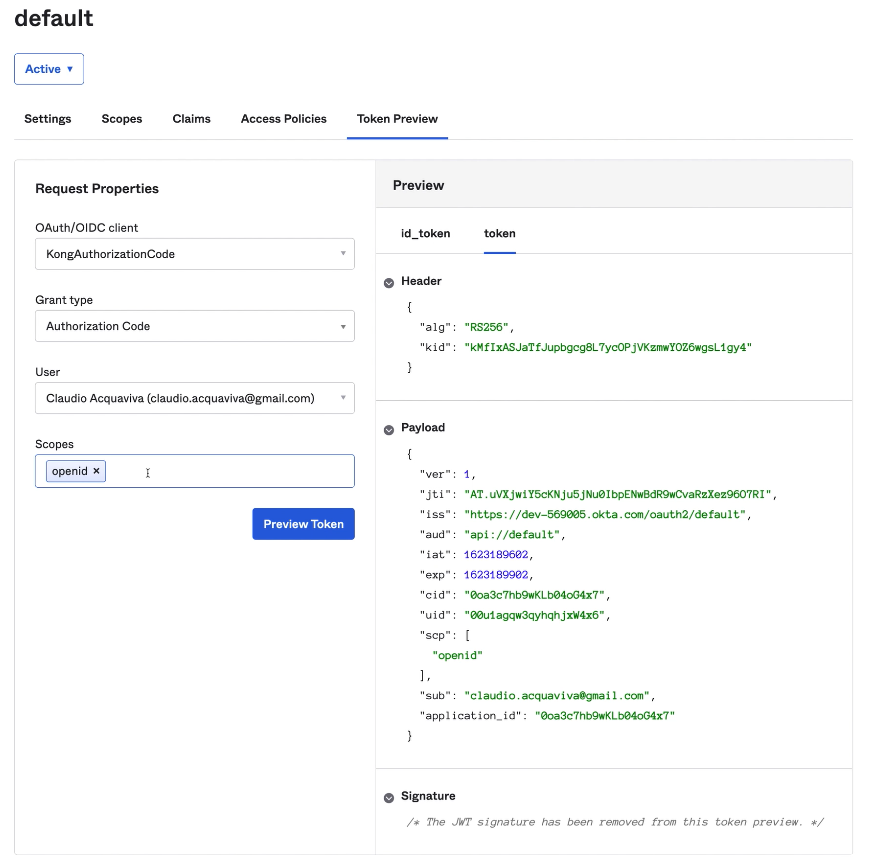
Task: Focus the Scopes input field
Action: click(x=230, y=471)
